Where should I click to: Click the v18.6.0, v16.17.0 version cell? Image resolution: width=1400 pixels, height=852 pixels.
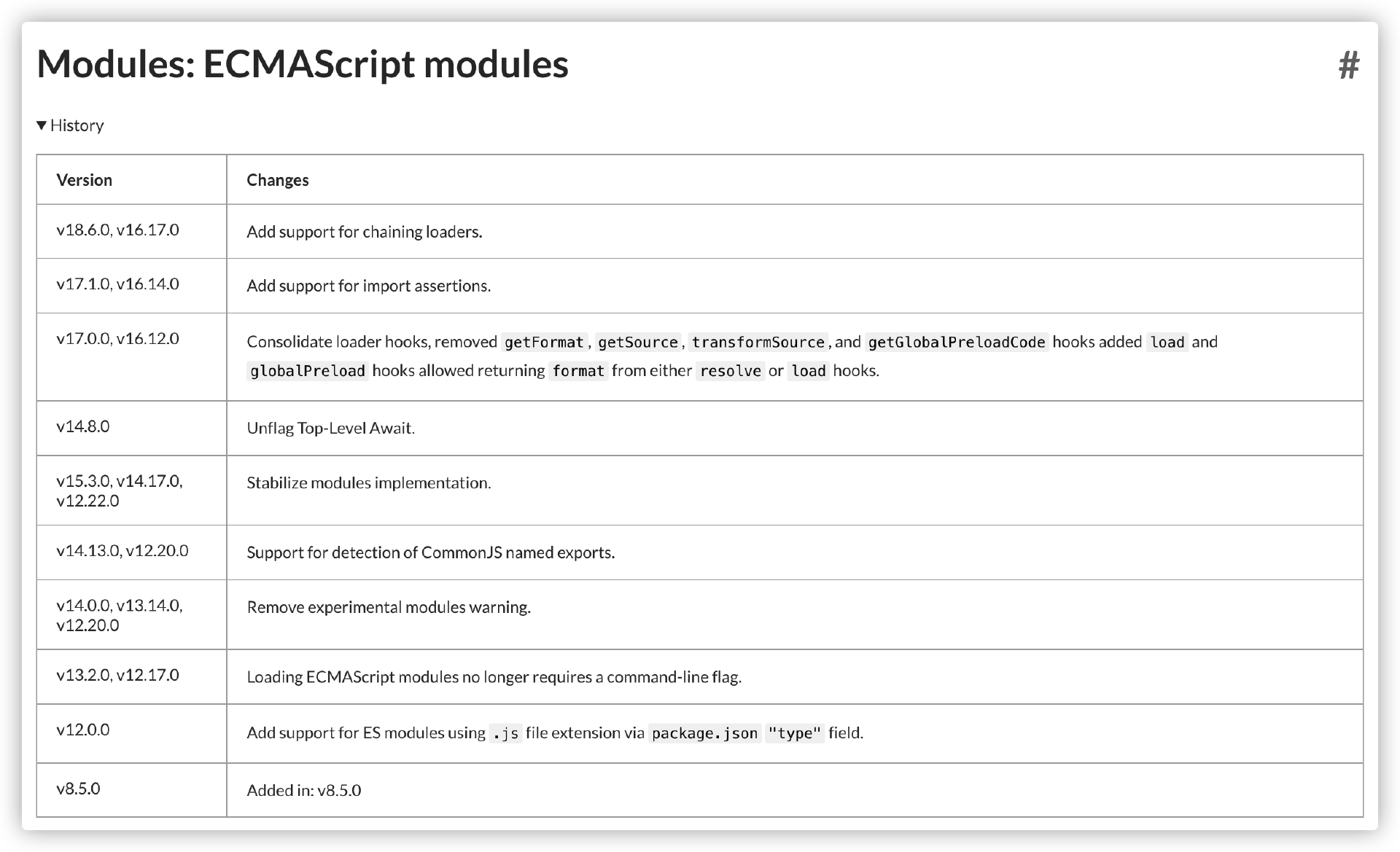[x=117, y=230]
